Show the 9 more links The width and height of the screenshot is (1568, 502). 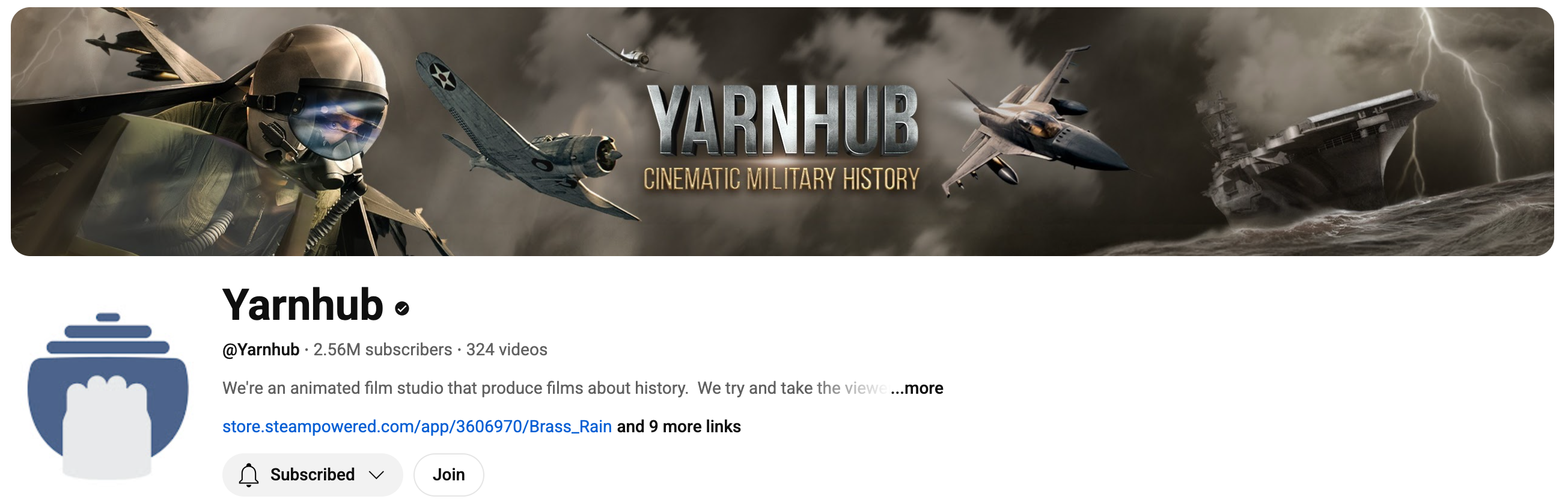(679, 426)
